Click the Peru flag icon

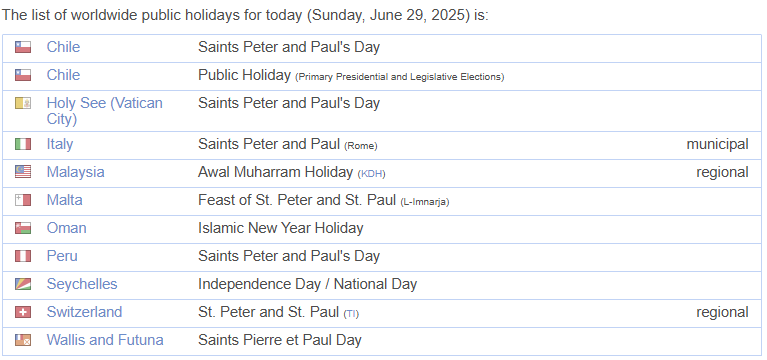point(23,256)
